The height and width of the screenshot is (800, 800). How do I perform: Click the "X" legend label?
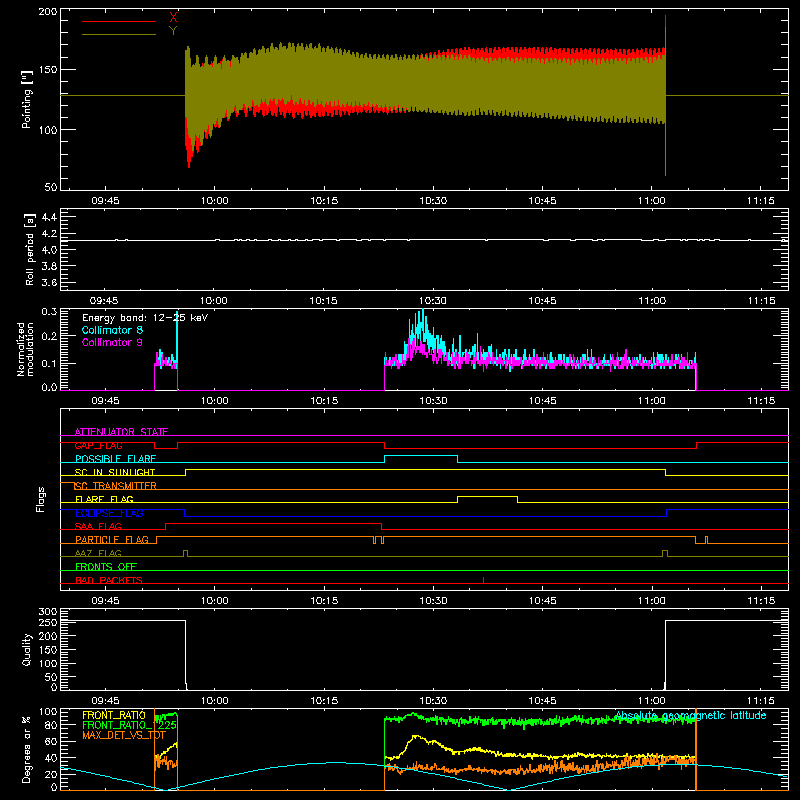pyautogui.click(x=173, y=18)
